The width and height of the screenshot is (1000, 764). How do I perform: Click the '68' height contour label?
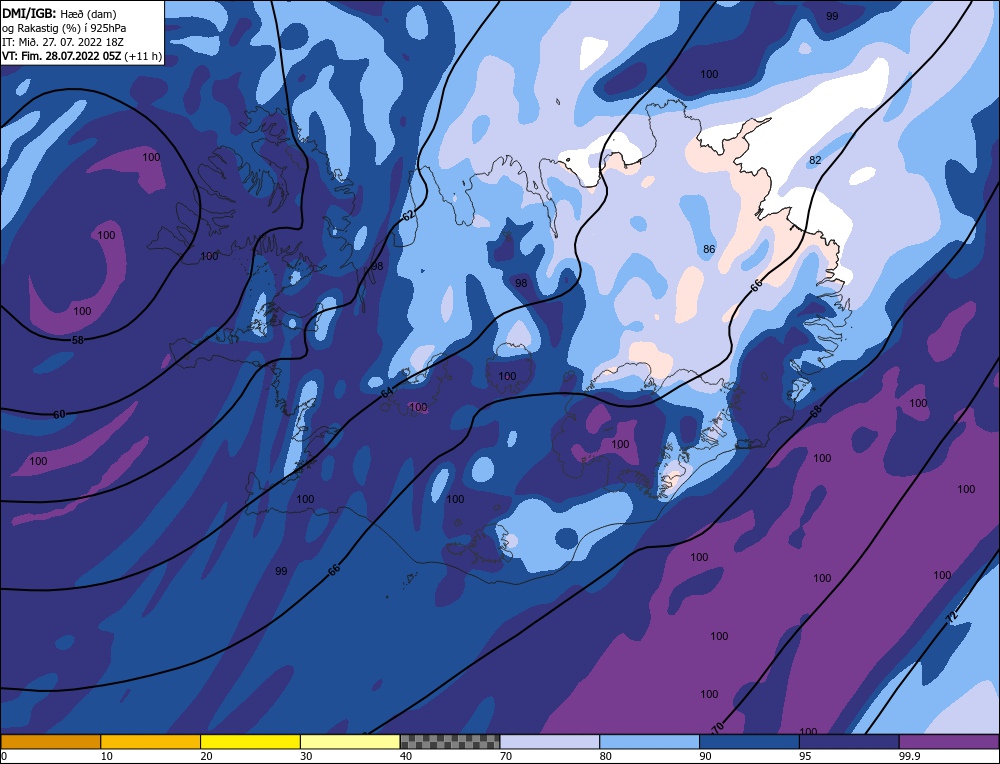(x=816, y=411)
